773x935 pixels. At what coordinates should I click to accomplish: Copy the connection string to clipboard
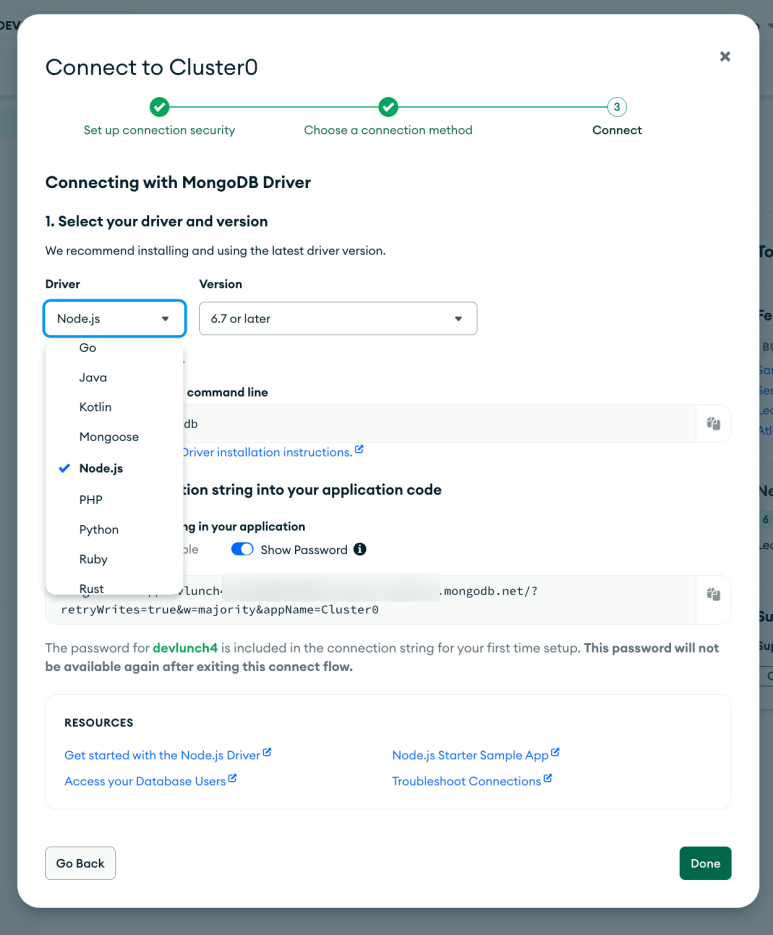[713, 594]
